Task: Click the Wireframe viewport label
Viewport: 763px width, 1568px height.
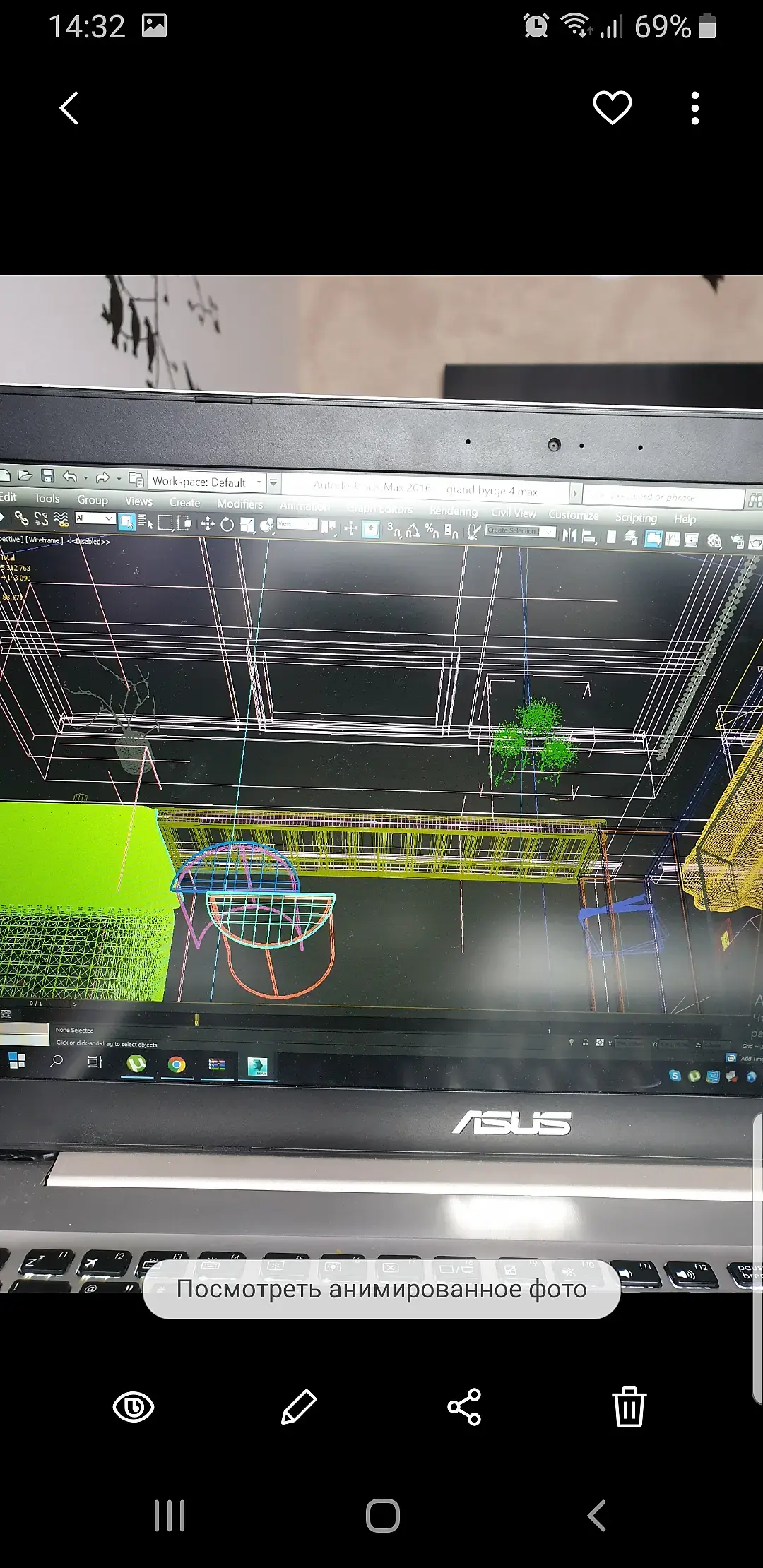Action: point(45,540)
